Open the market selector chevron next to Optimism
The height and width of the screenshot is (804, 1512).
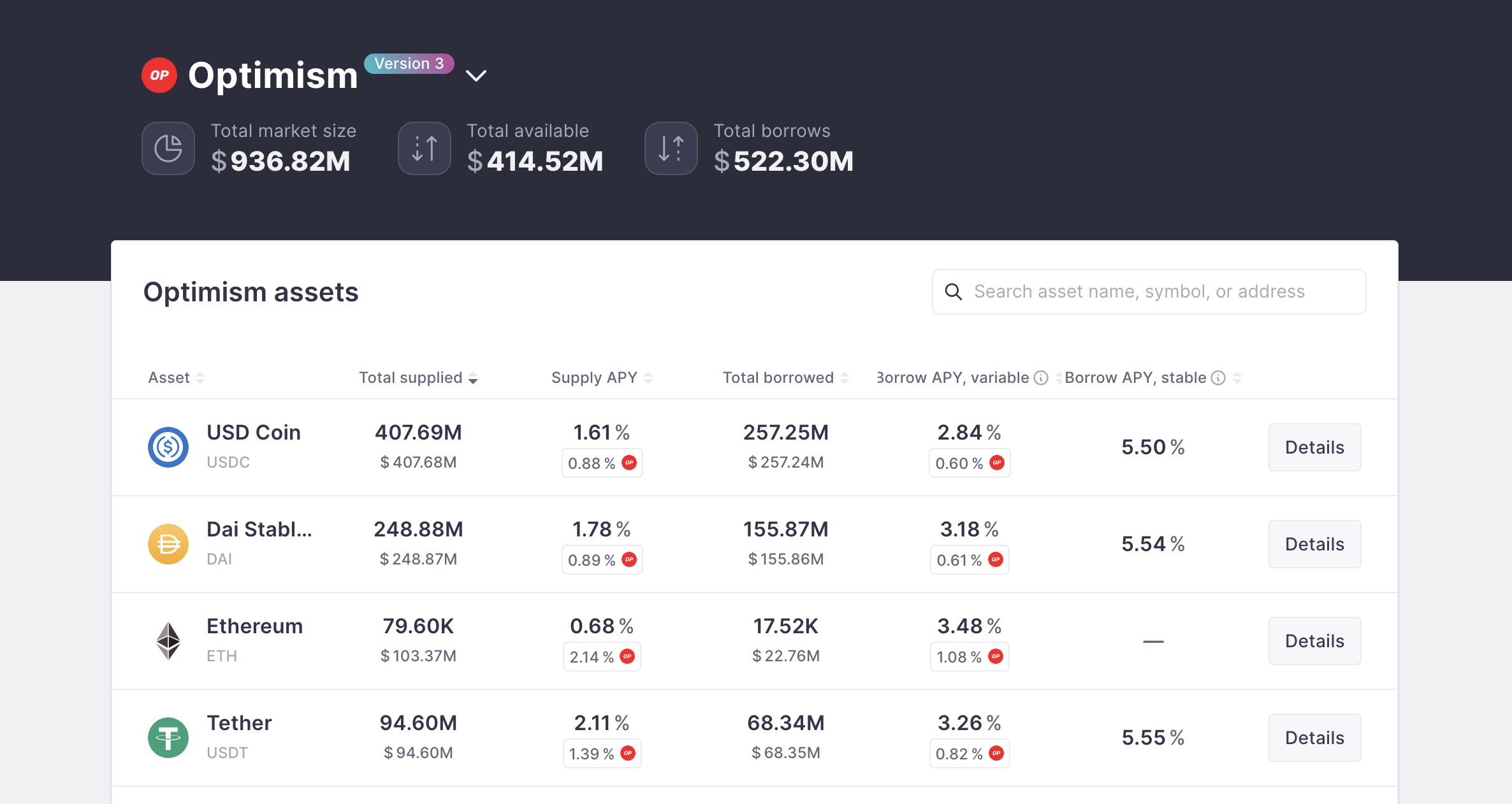coord(476,76)
